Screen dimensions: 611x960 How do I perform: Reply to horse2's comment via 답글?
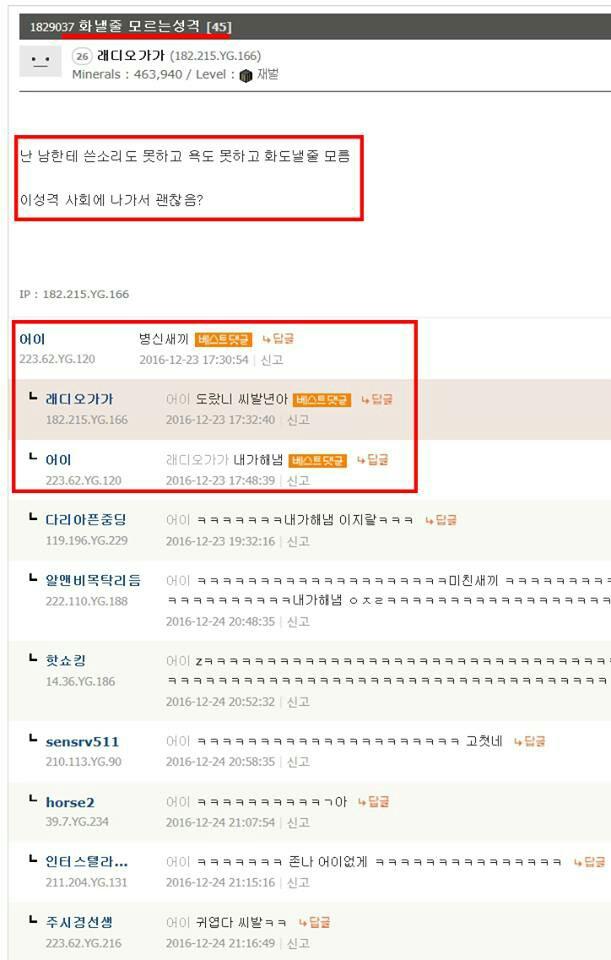tap(373, 802)
